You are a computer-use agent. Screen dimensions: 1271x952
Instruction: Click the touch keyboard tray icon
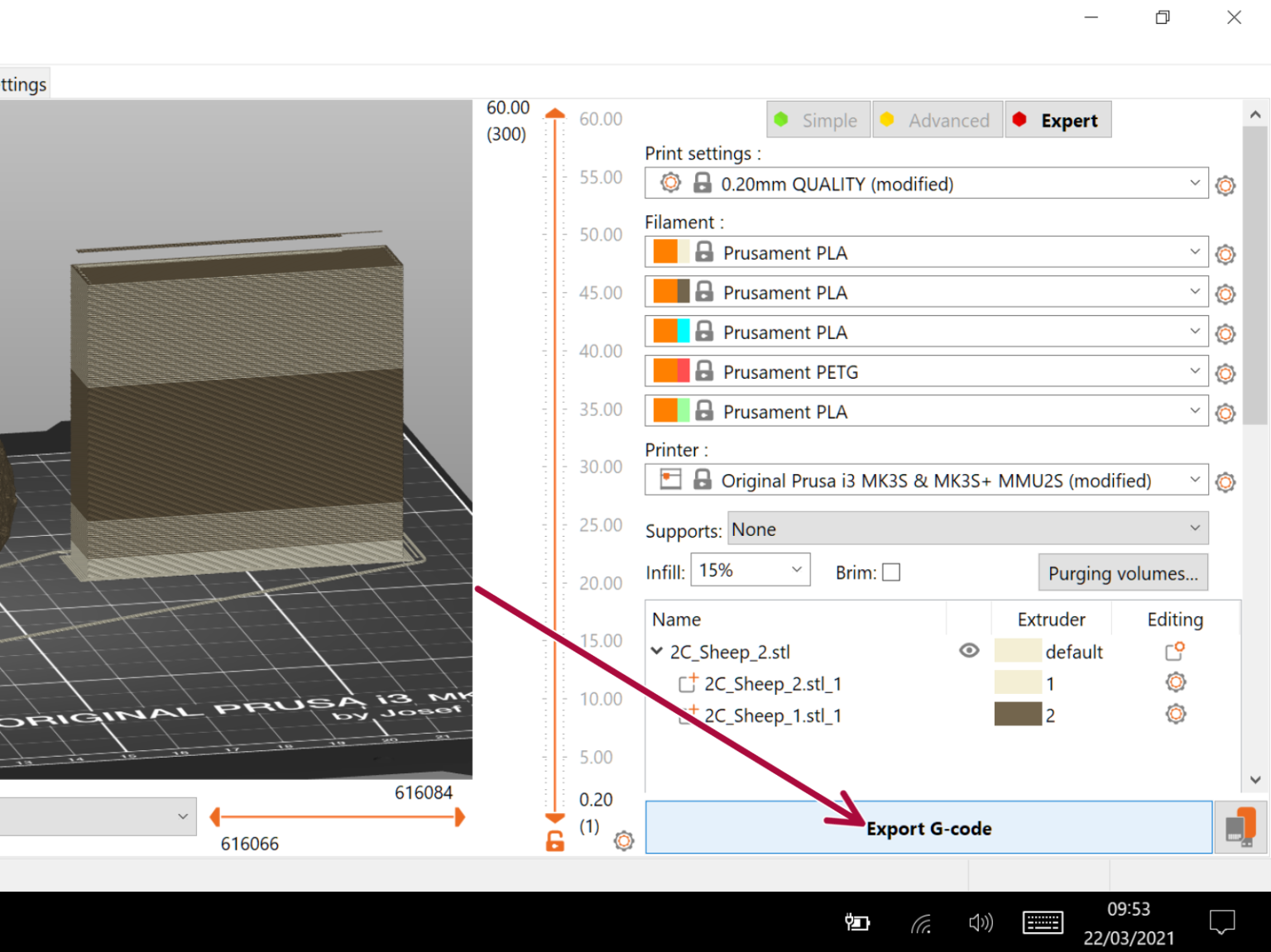coord(1043,922)
